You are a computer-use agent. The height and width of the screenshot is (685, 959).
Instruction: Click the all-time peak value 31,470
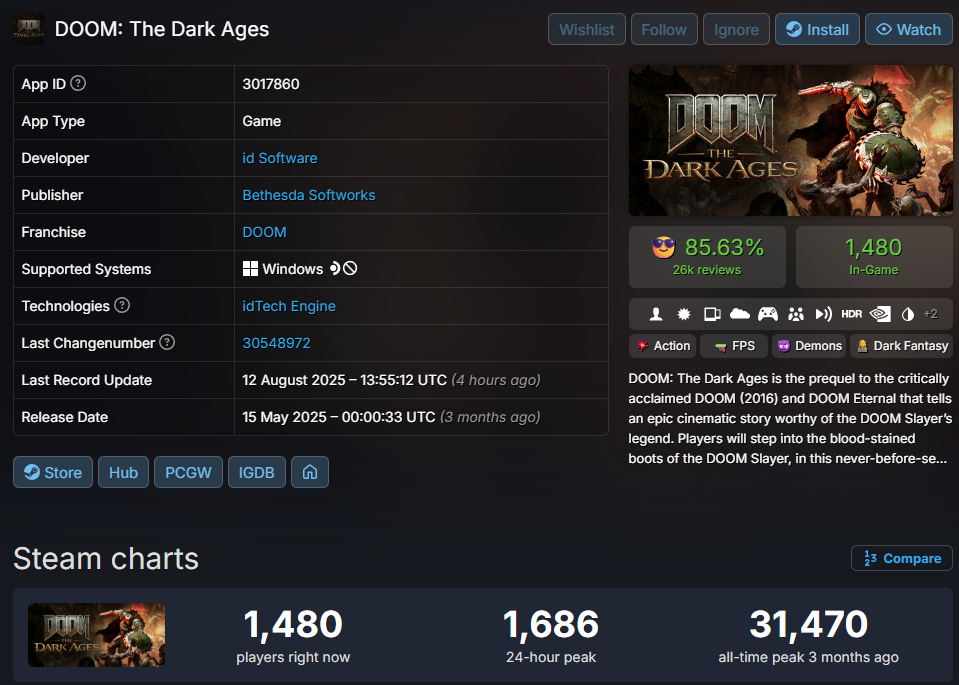coord(809,624)
